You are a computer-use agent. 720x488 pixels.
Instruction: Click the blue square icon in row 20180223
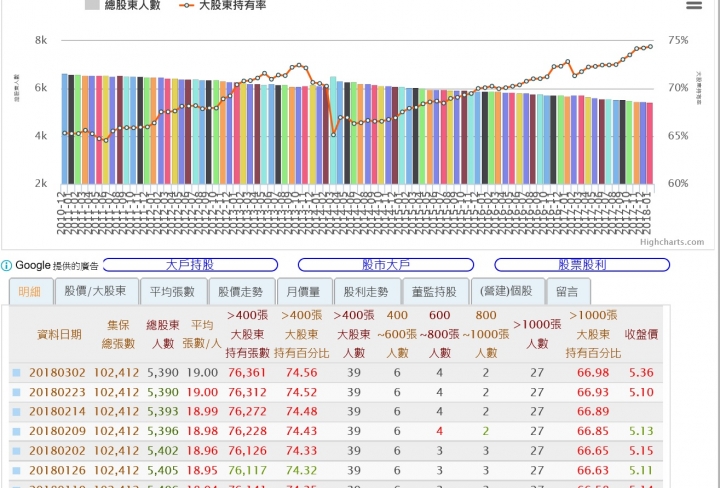(17, 393)
